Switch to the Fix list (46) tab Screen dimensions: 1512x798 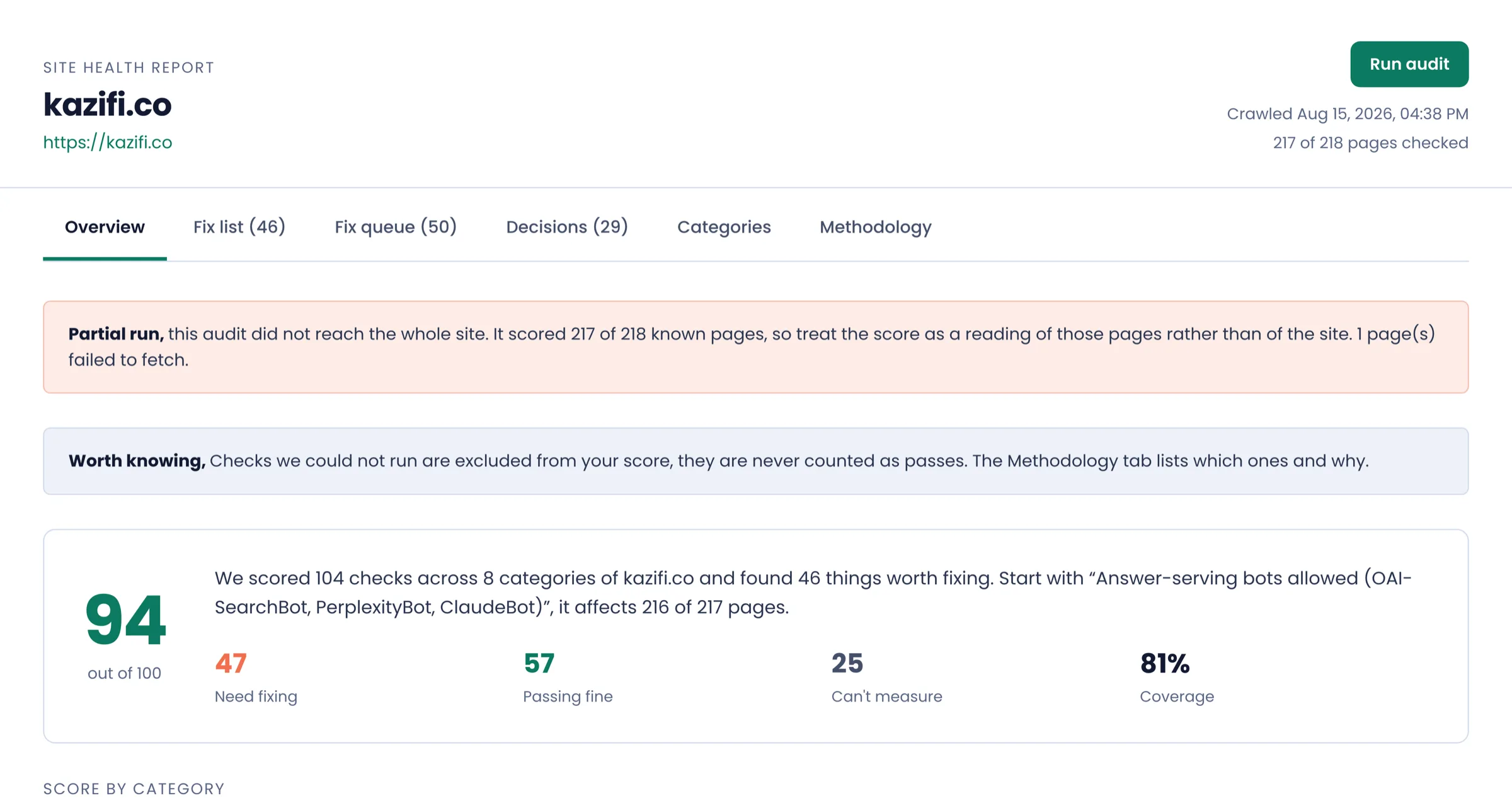[x=239, y=227]
